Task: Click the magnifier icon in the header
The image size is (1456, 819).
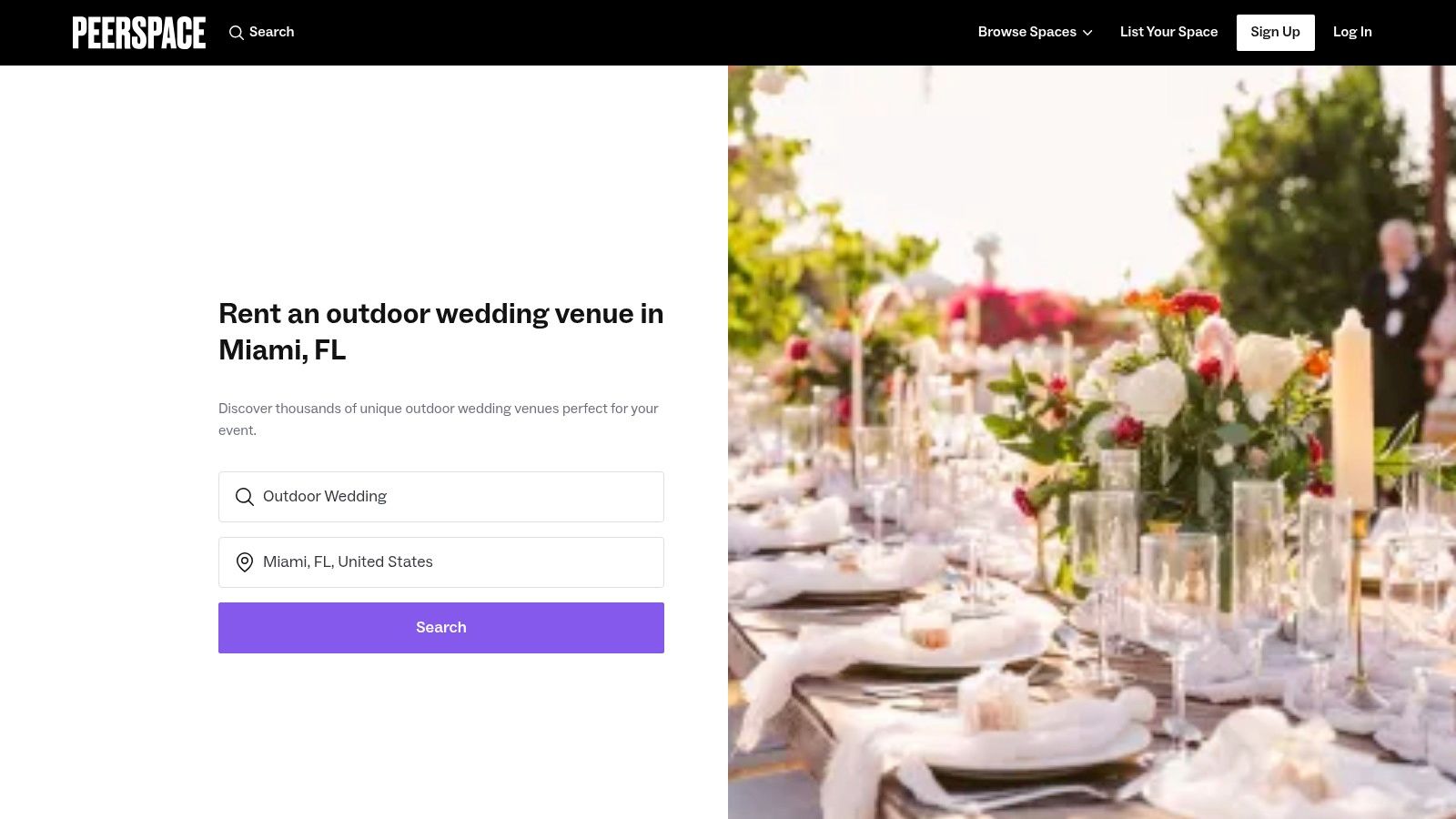Action: (x=237, y=33)
